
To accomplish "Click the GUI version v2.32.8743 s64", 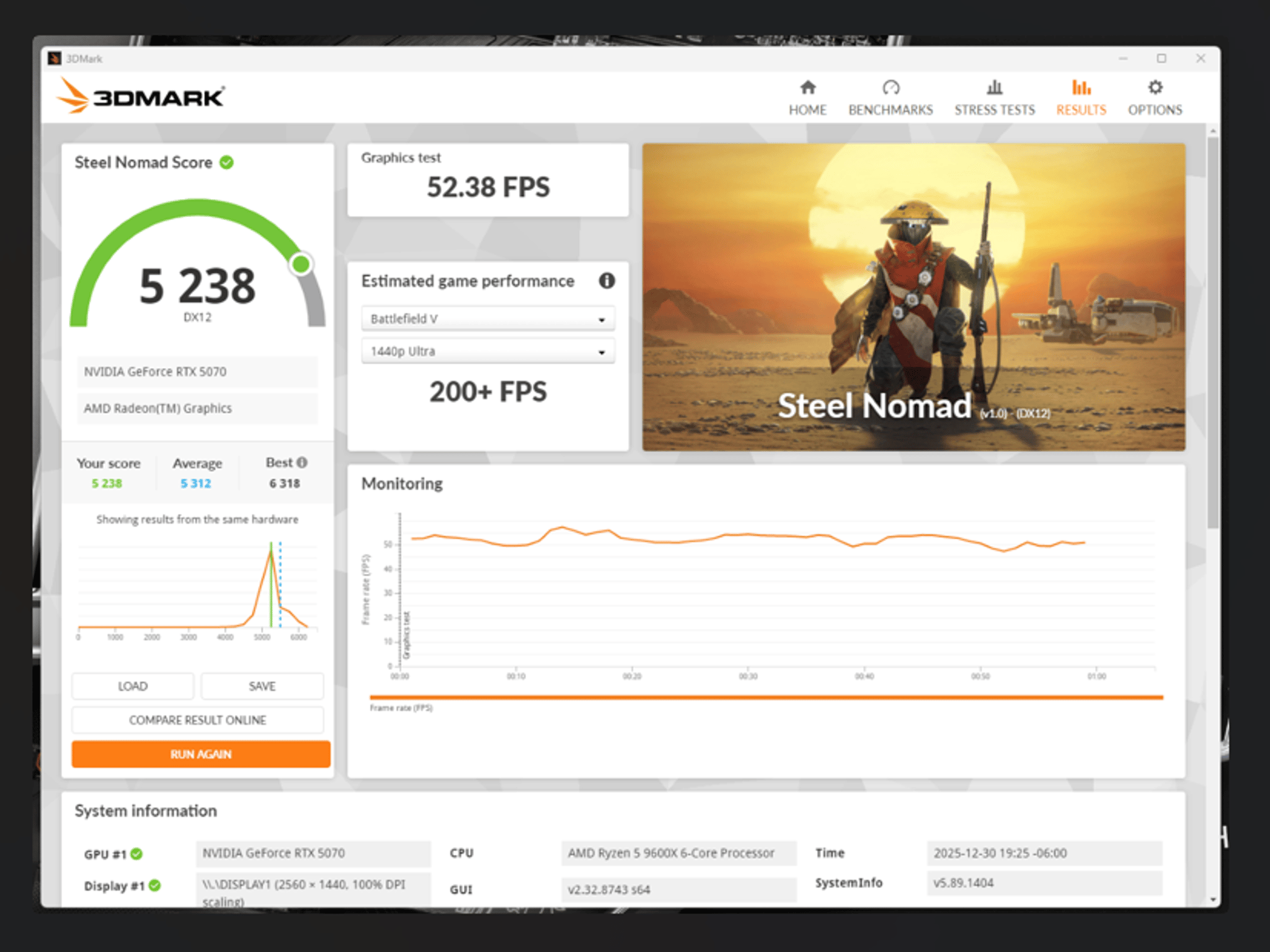I will (x=679, y=890).
